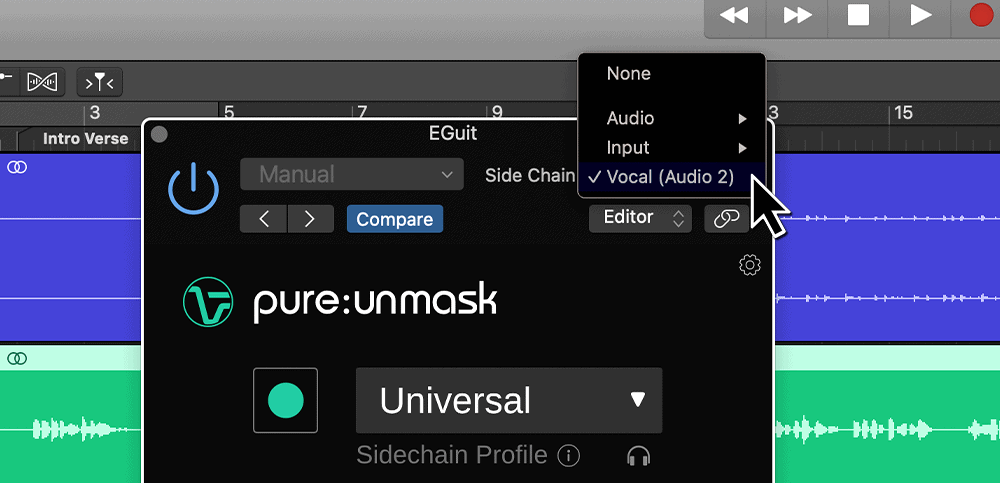The width and height of the screenshot is (1000, 483).
Task: Open the Universal sidechain profile dropdown
Action: click(x=509, y=400)
